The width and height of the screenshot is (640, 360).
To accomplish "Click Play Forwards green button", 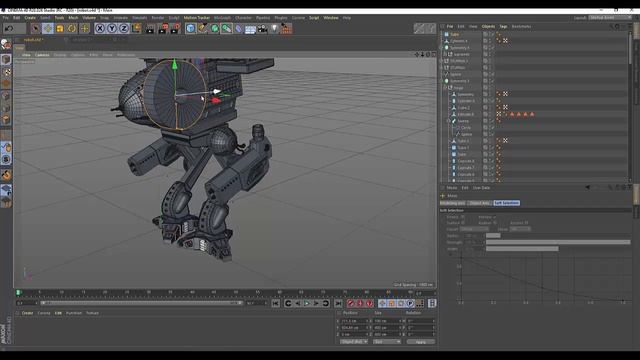I will (307, 303).
